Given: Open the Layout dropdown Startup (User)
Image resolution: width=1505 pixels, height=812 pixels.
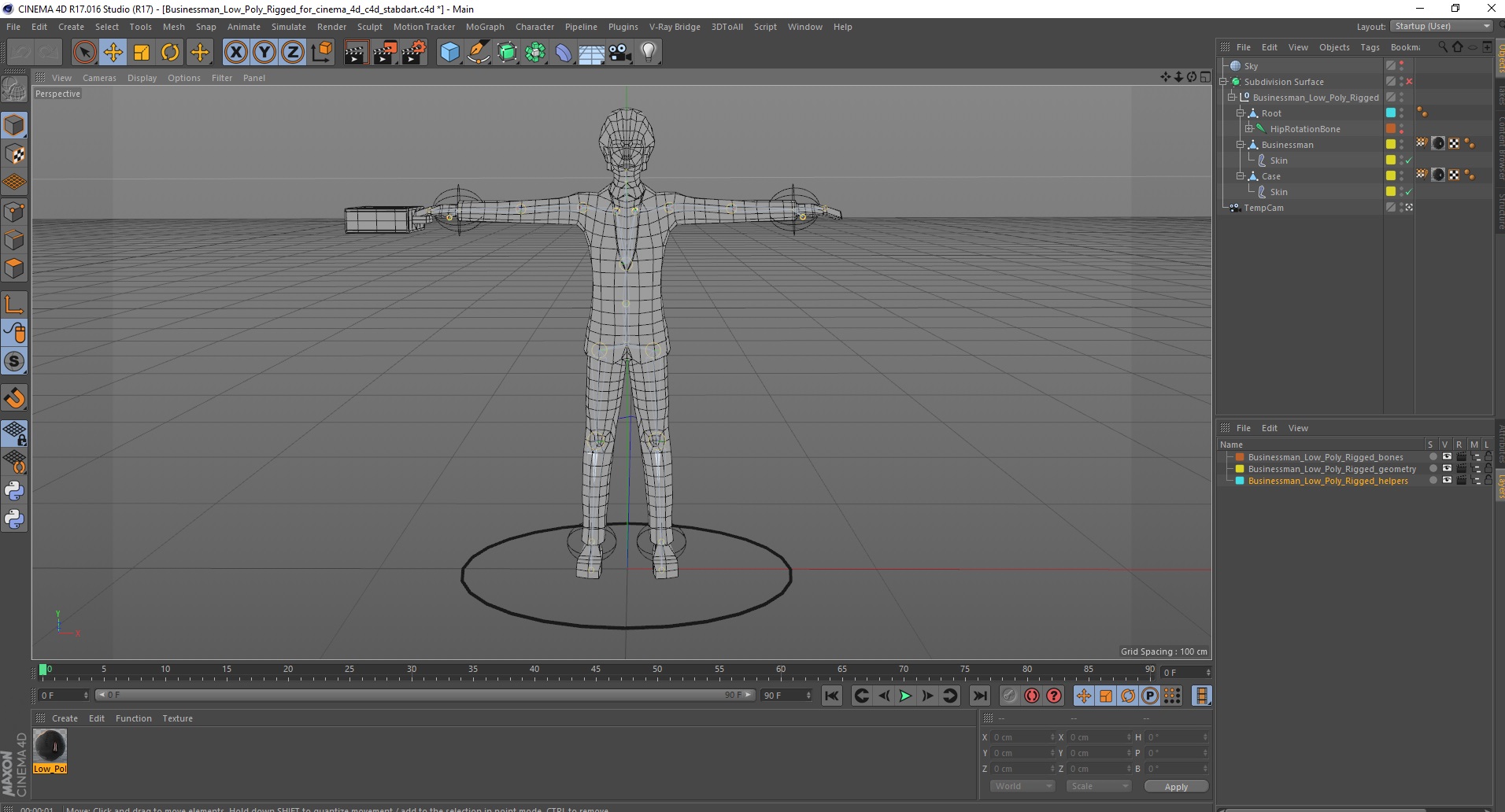Looking at the screenshot, I should tap(1441, 26).
